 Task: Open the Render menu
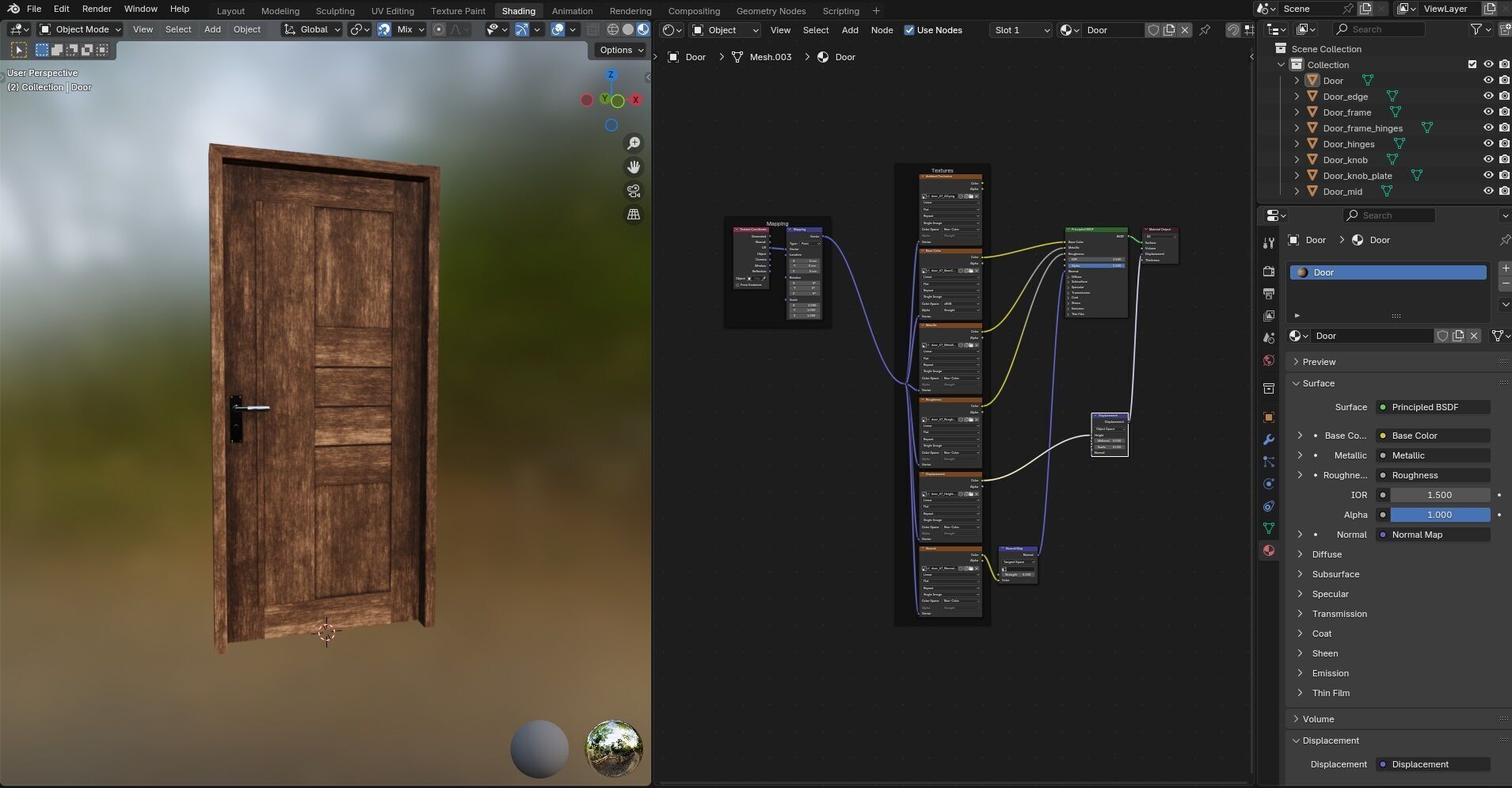tap(97, 9)
